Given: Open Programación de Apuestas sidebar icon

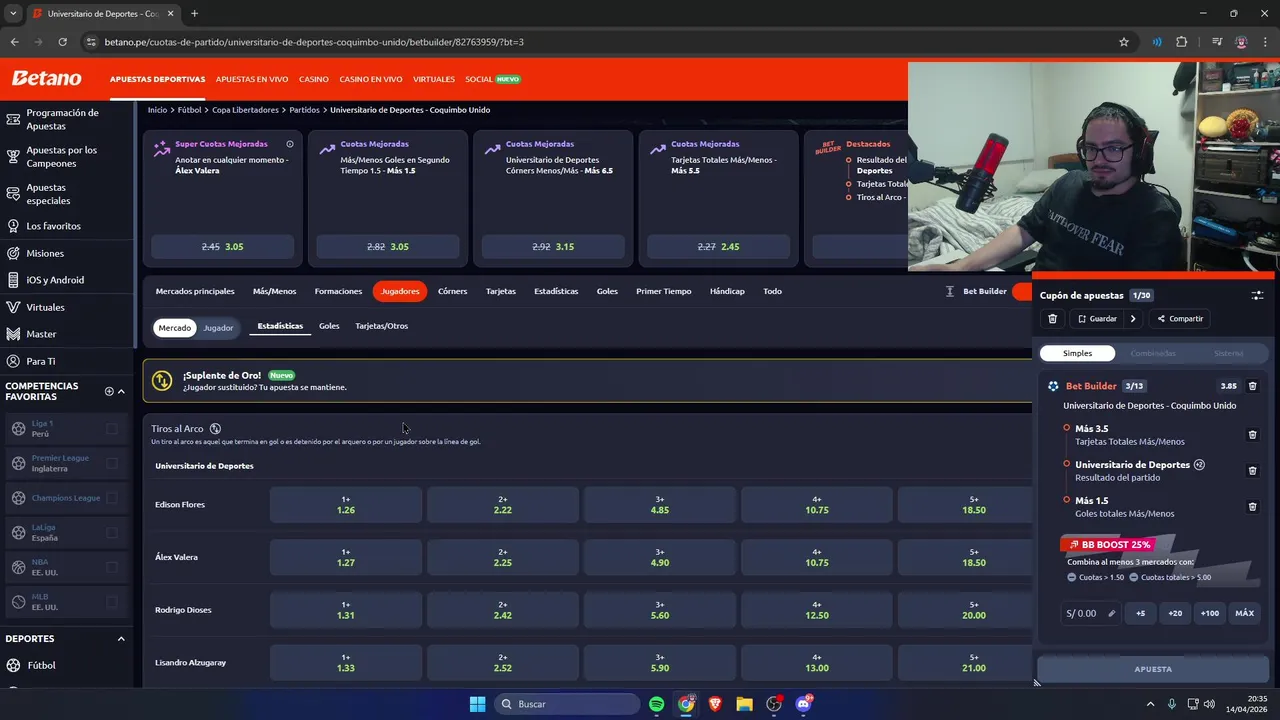Looking at the screenshot, I should pos(13,119).
